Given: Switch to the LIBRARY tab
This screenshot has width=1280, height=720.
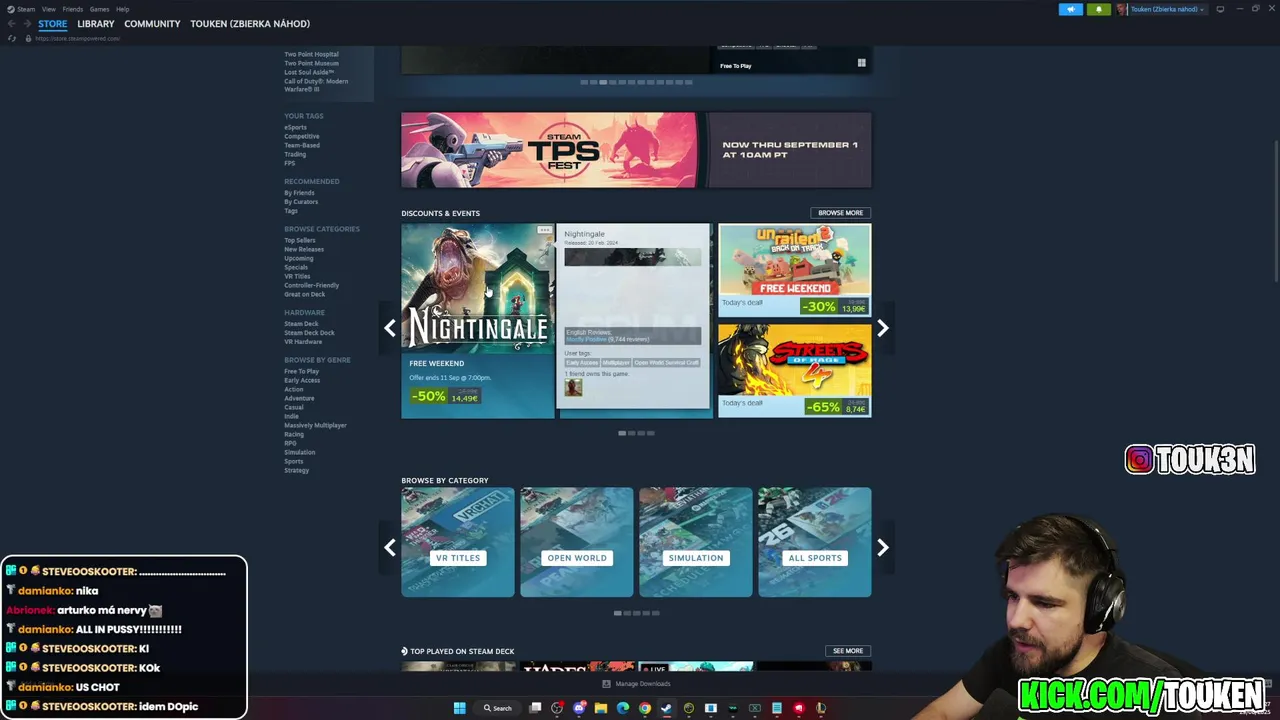Looking at the screenshot, I should [96, 24].
